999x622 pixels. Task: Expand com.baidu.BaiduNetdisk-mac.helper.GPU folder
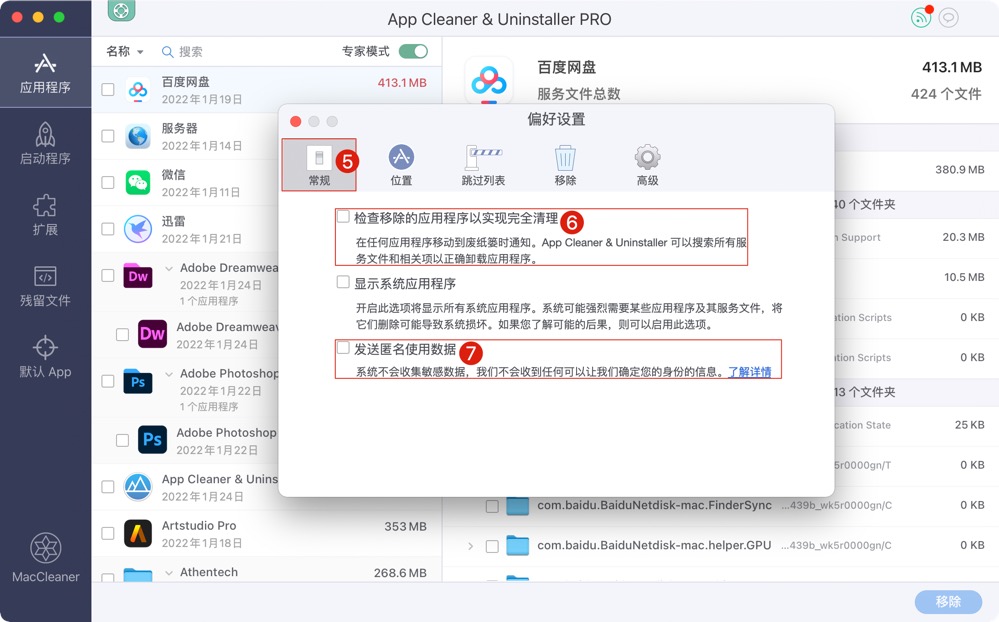pos(470,546)
